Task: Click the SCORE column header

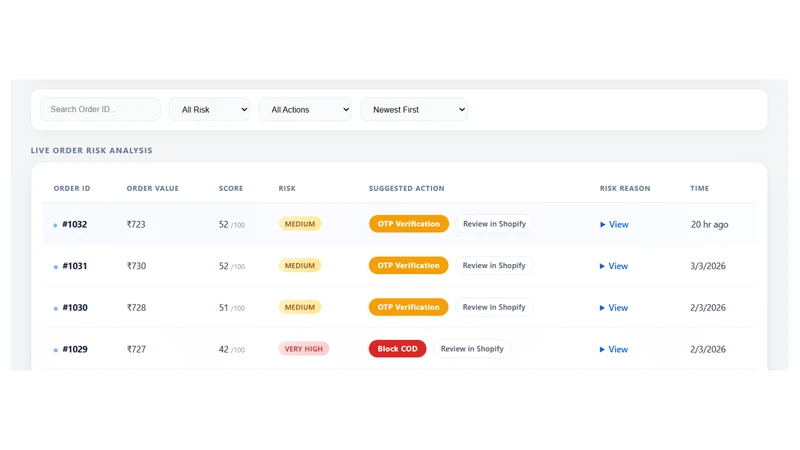Action: 231,188
